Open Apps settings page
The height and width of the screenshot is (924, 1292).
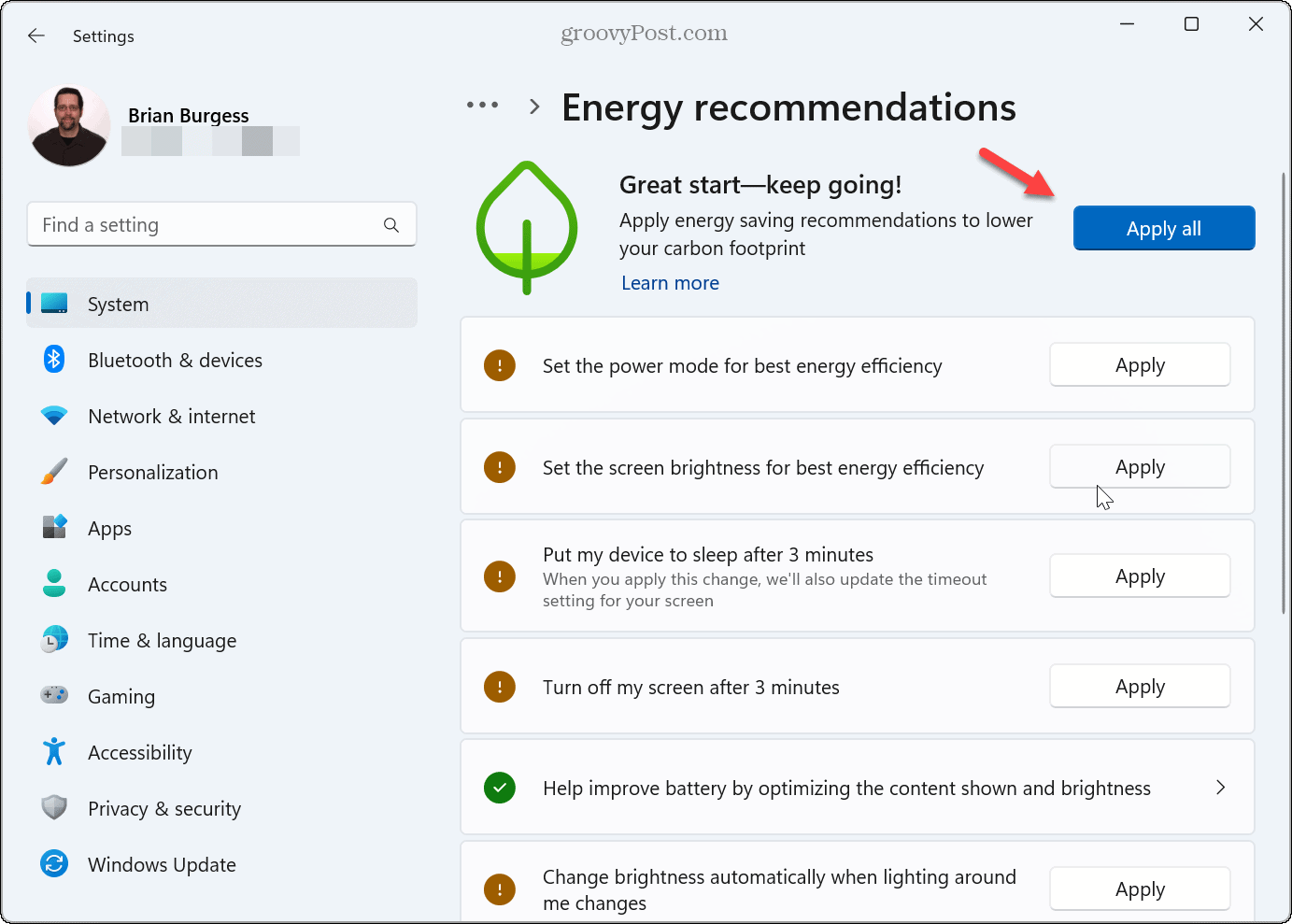221,528
